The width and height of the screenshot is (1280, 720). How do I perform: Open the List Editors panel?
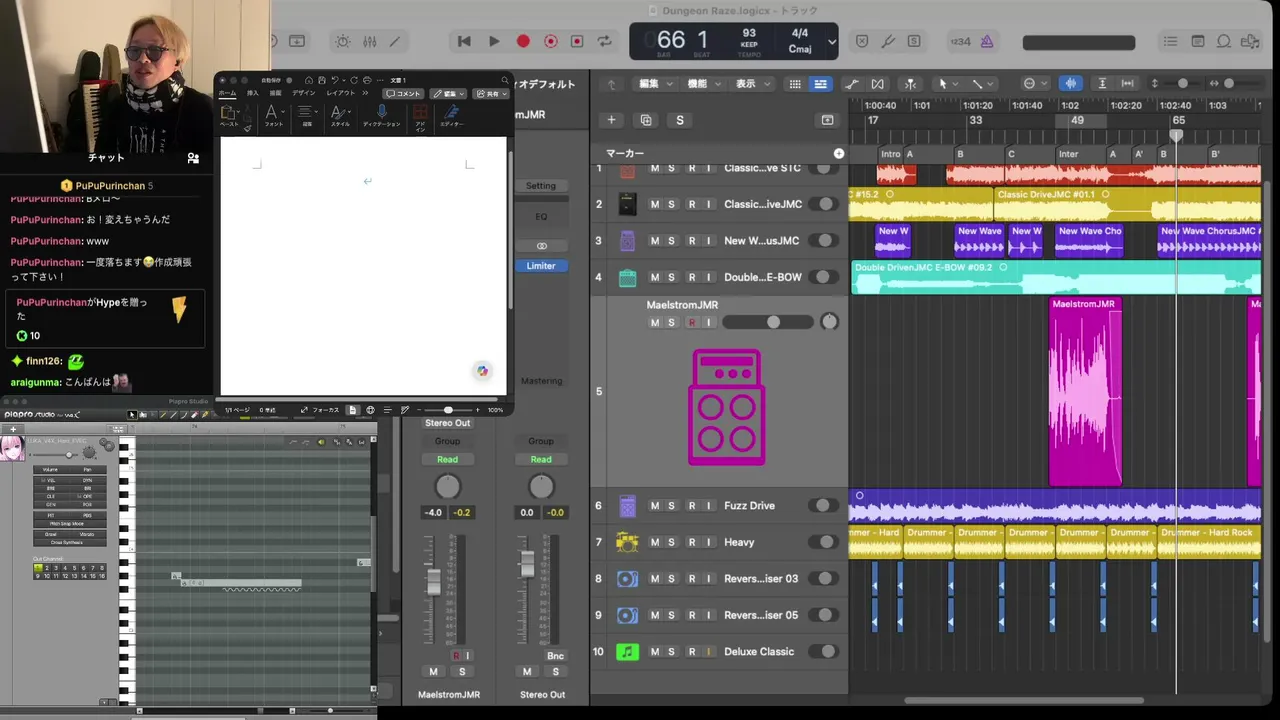(1171, 41)
